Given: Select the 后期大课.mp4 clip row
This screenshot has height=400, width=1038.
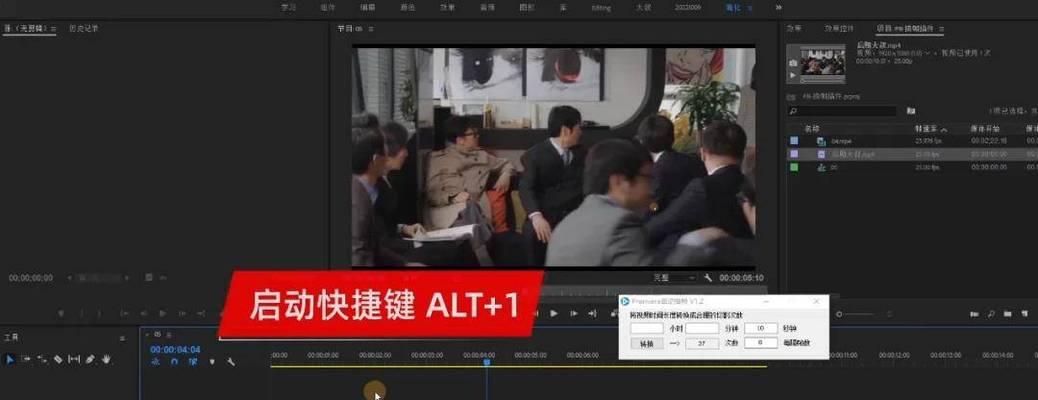Looking at the screenshot, I should click(912, 154).
